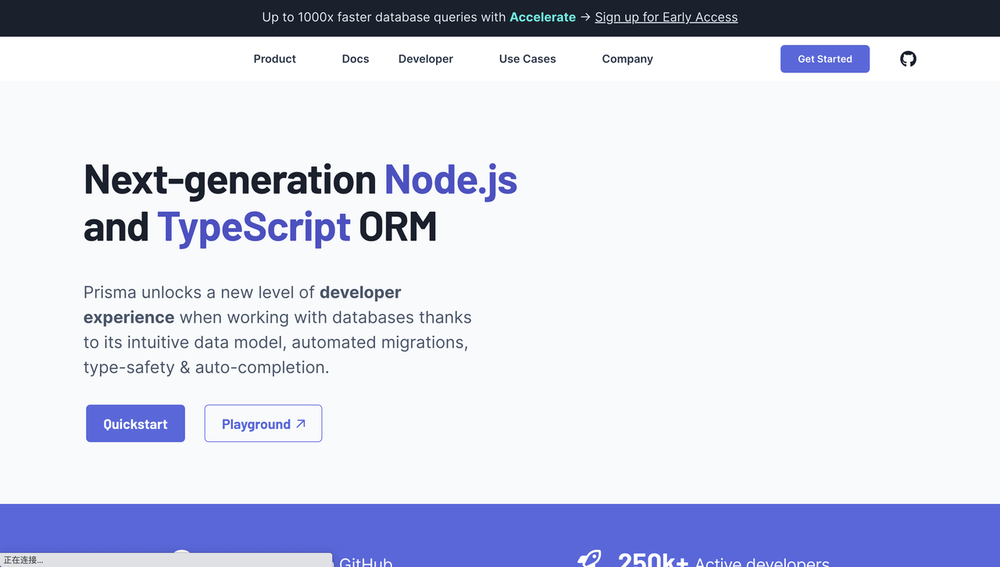The image size is (1000, 567).
Task: Click the GitHub label in the stats section
Action: point(365,562)
